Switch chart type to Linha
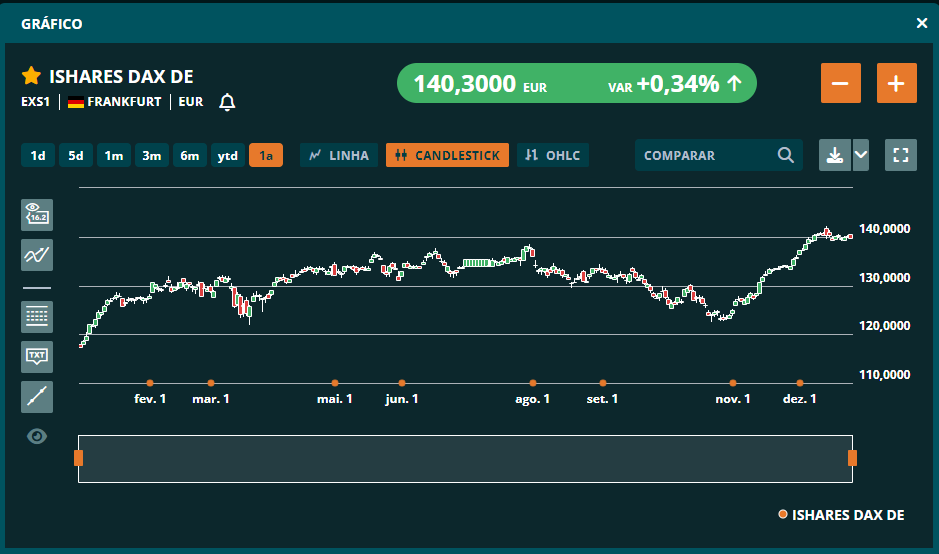This screenshot has width=939, height=554. point(339,155)
